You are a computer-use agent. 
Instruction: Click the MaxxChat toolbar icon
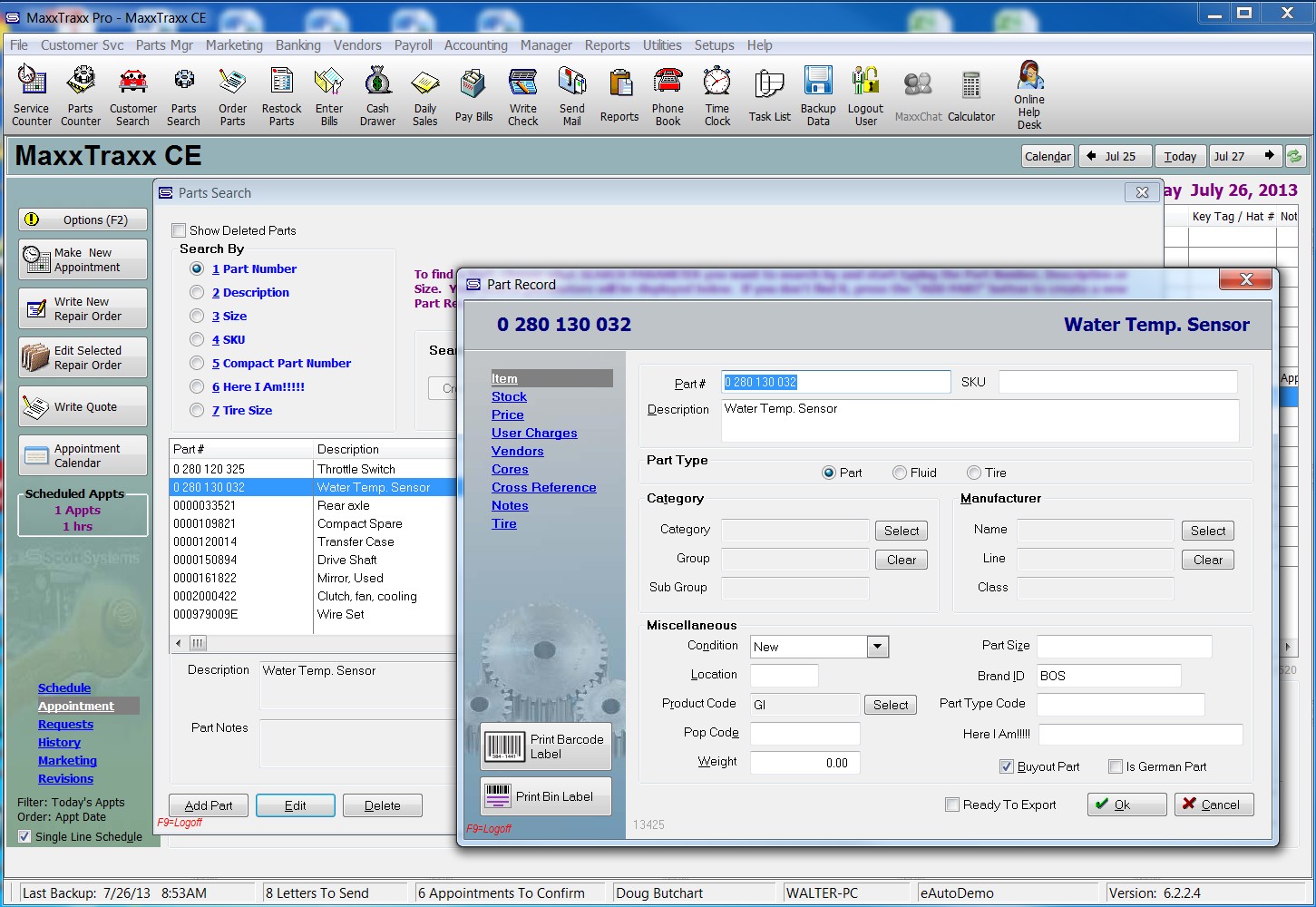pyautogui.click(x=918, y=95)
